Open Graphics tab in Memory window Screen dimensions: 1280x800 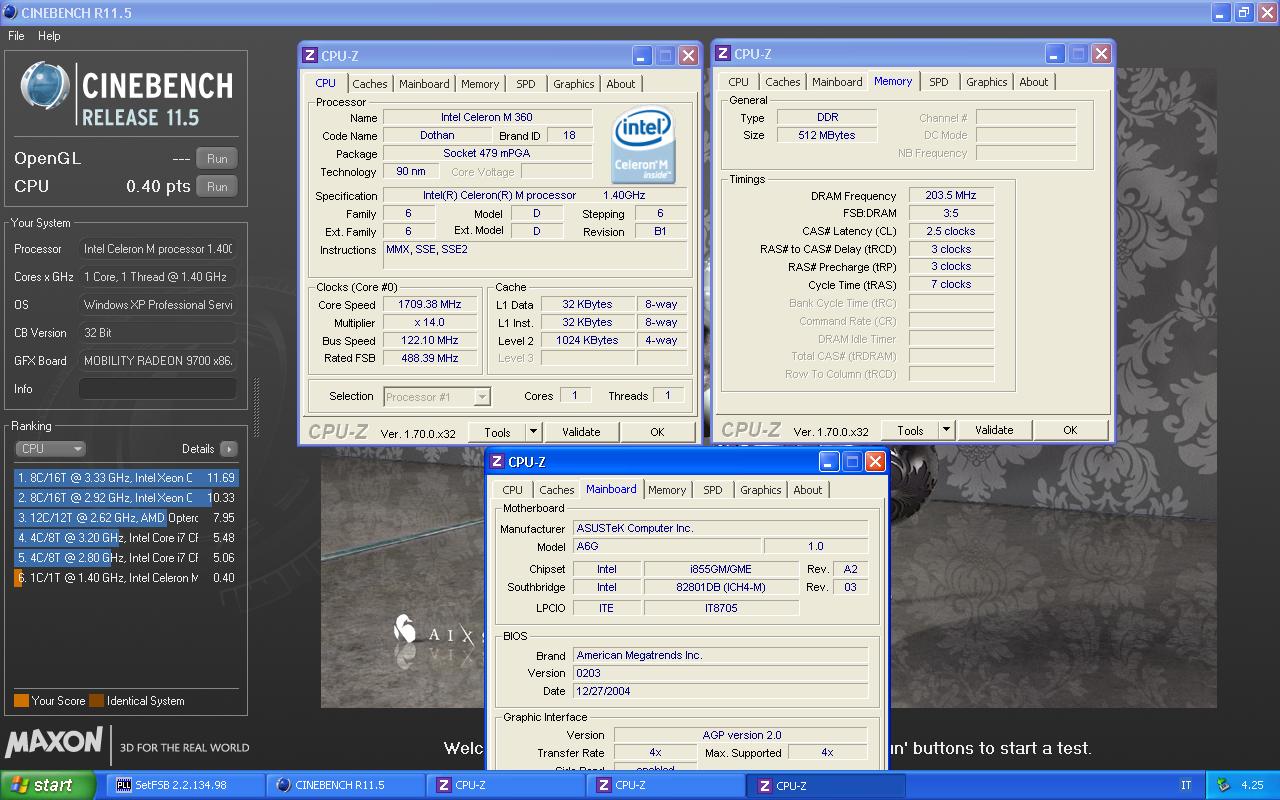coord(987,82)
